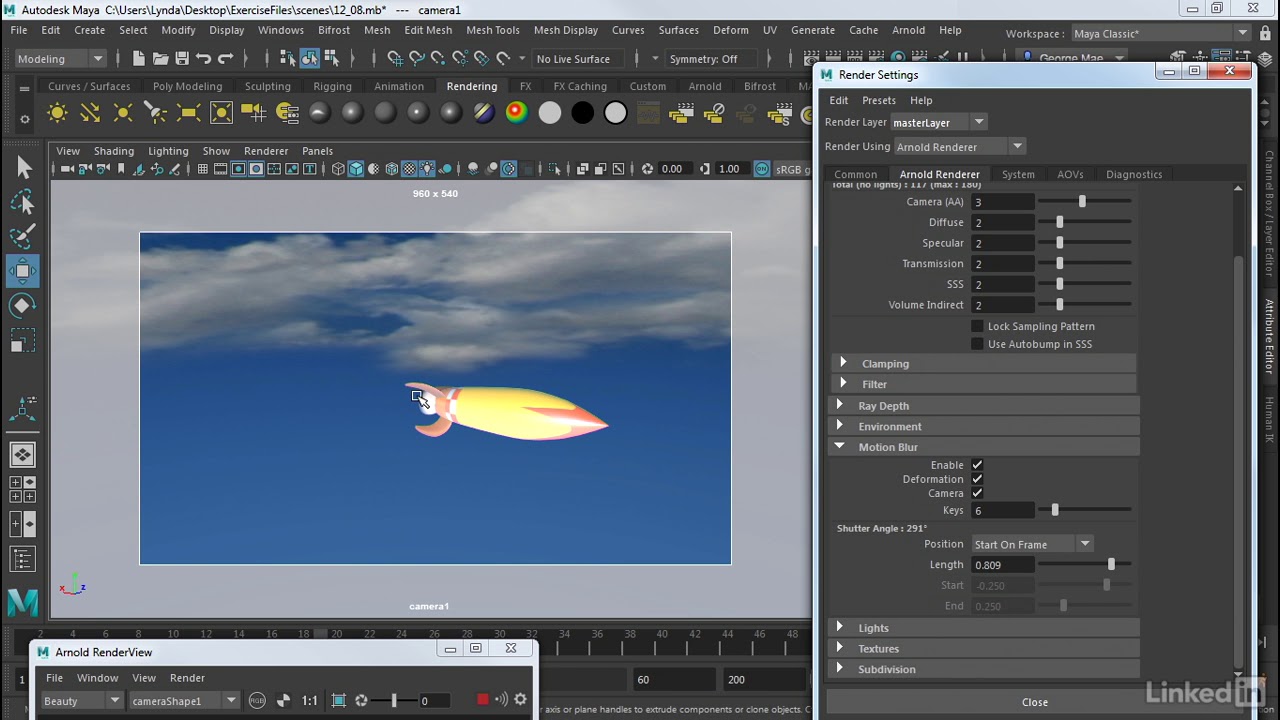The height and width of the screenshot is (720, 1280).
Task: Open the motion blur Position dropdown
Action: click(x=1033, y=544)
